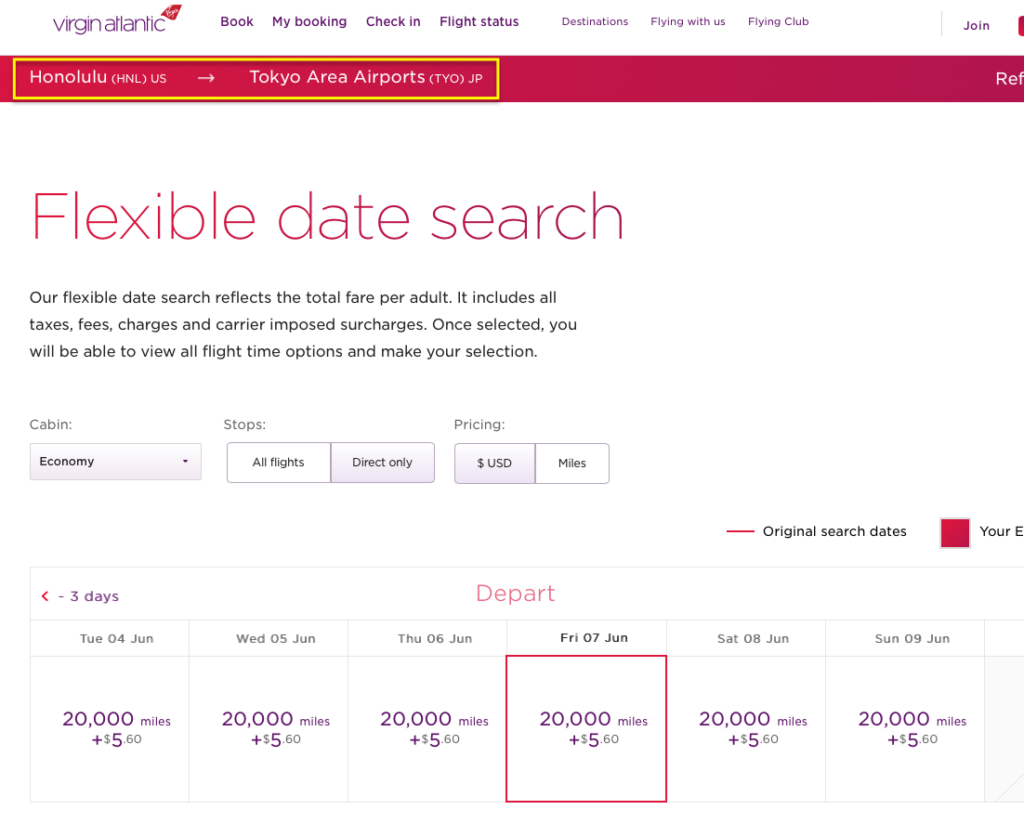Open the Book menu
Screen dimensions: 1024x823
pos(236,22)
